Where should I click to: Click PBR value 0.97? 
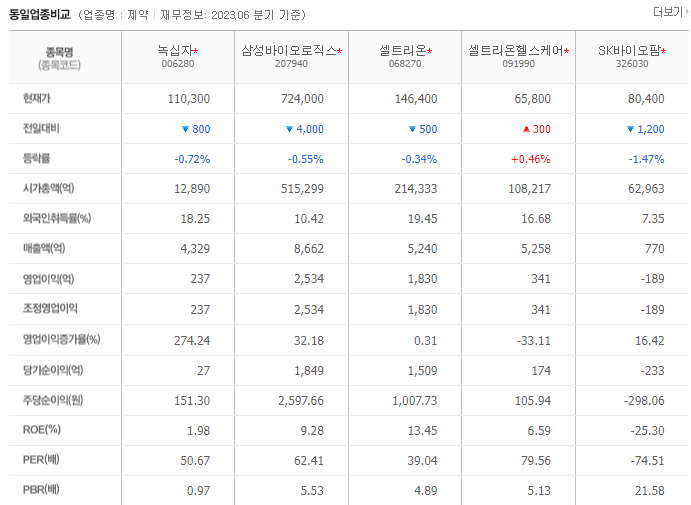[x=198, y=491]
